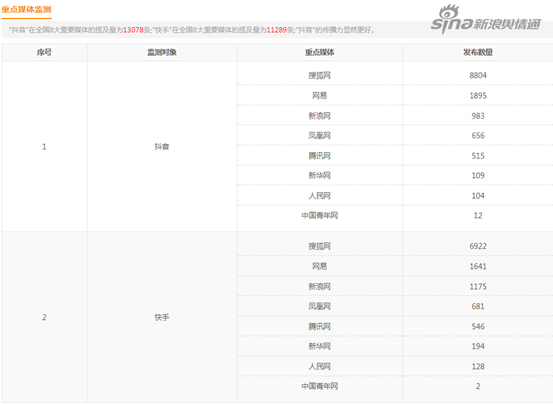Click 搜狐网 in the row with 6922
553x404 pixels.
click(x=320, y=246)
